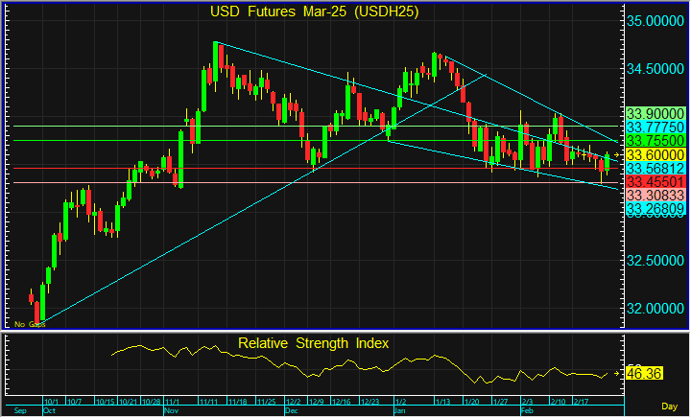Click the light green 33.90000 price label
Image resolution: width=691 pixels, height=418 pixels.
(x=654, y=114)
